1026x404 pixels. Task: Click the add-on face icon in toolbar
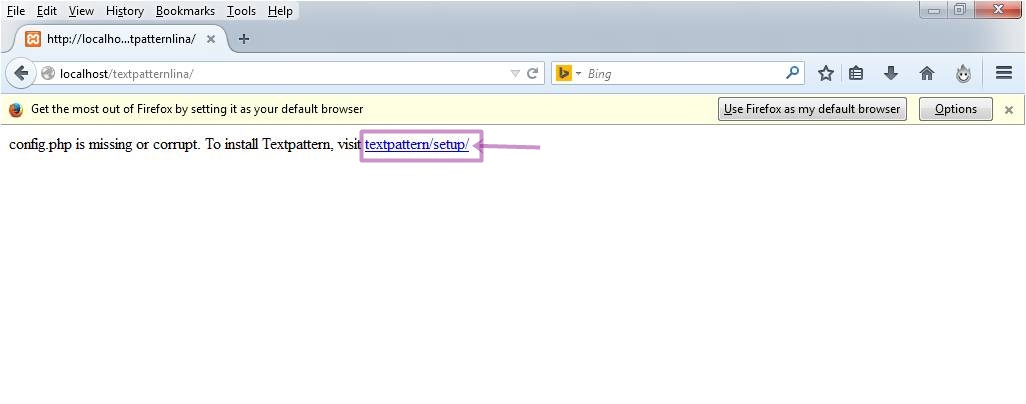pyautogui.click(x=963, y=73)
